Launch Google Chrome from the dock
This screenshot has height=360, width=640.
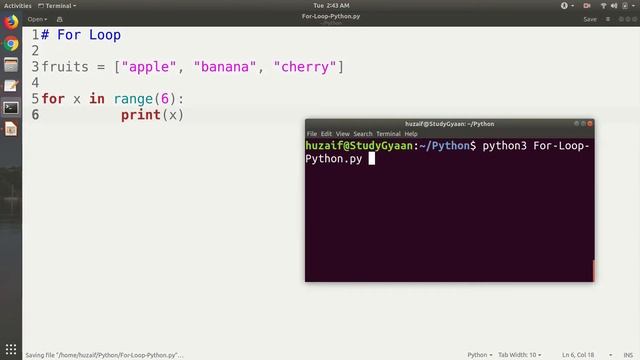[x=11, y=43]
